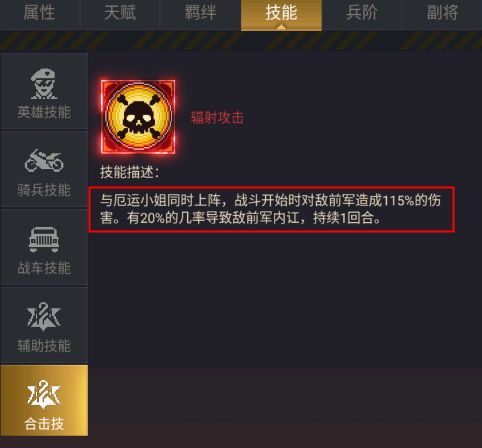Viewport: 482px width, 448px height.
Task: Open the 辅助技能 sidebar label
Action: [x=44, y=346]
